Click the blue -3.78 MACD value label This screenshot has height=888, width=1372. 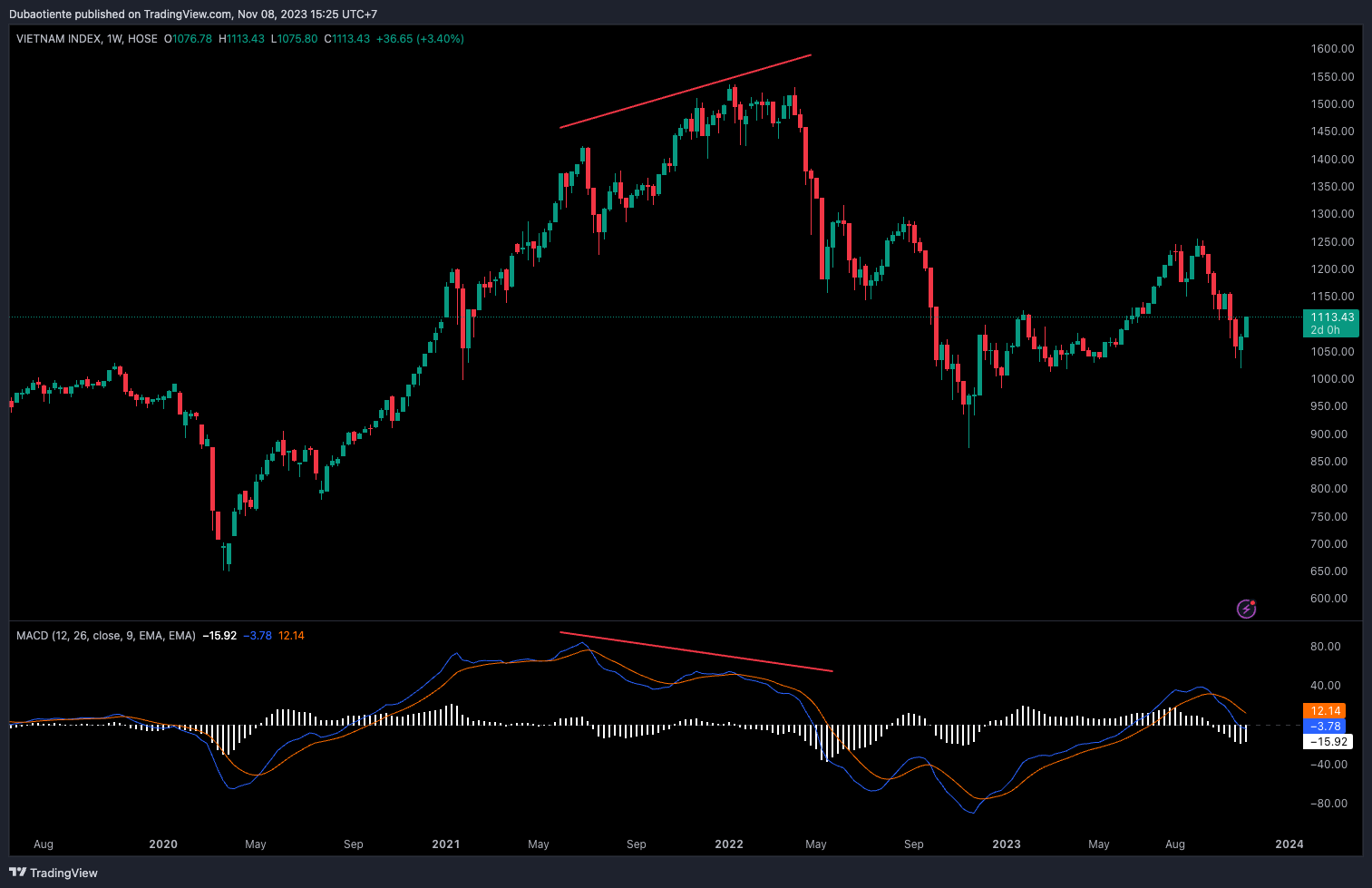pyautogui.click(x=1325, y=727)
